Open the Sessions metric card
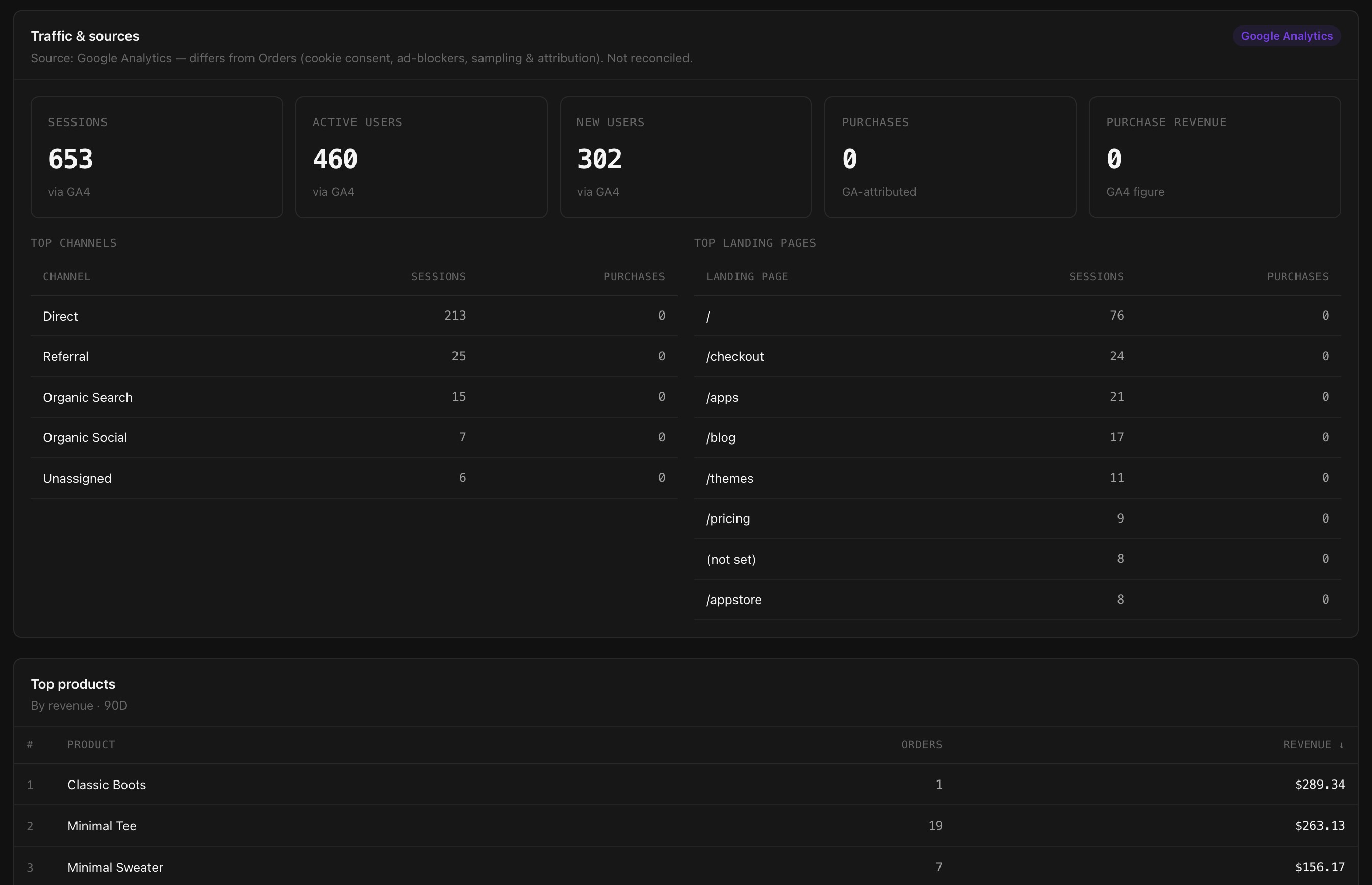Image resolution: width=1372 pixels, height=885 pixels. [x=157, y=157]
